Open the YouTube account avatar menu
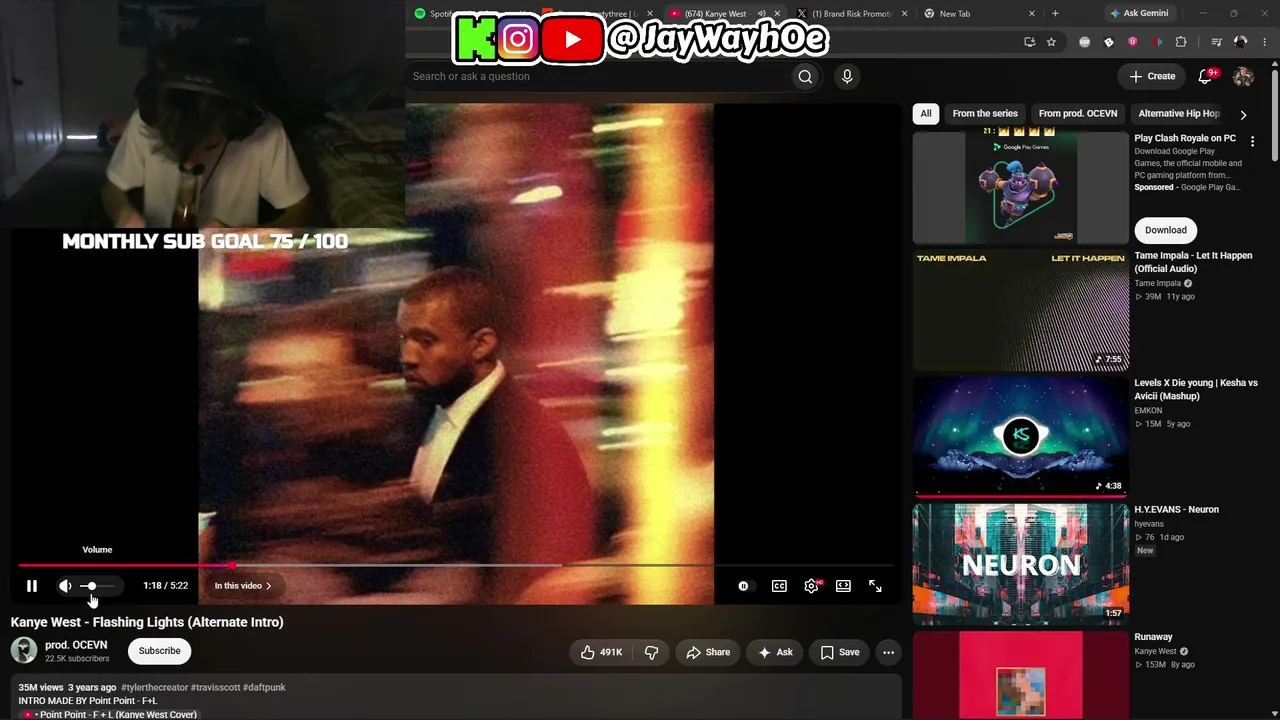Screen dimensions: 1280x720 [x=1244, y=76]
